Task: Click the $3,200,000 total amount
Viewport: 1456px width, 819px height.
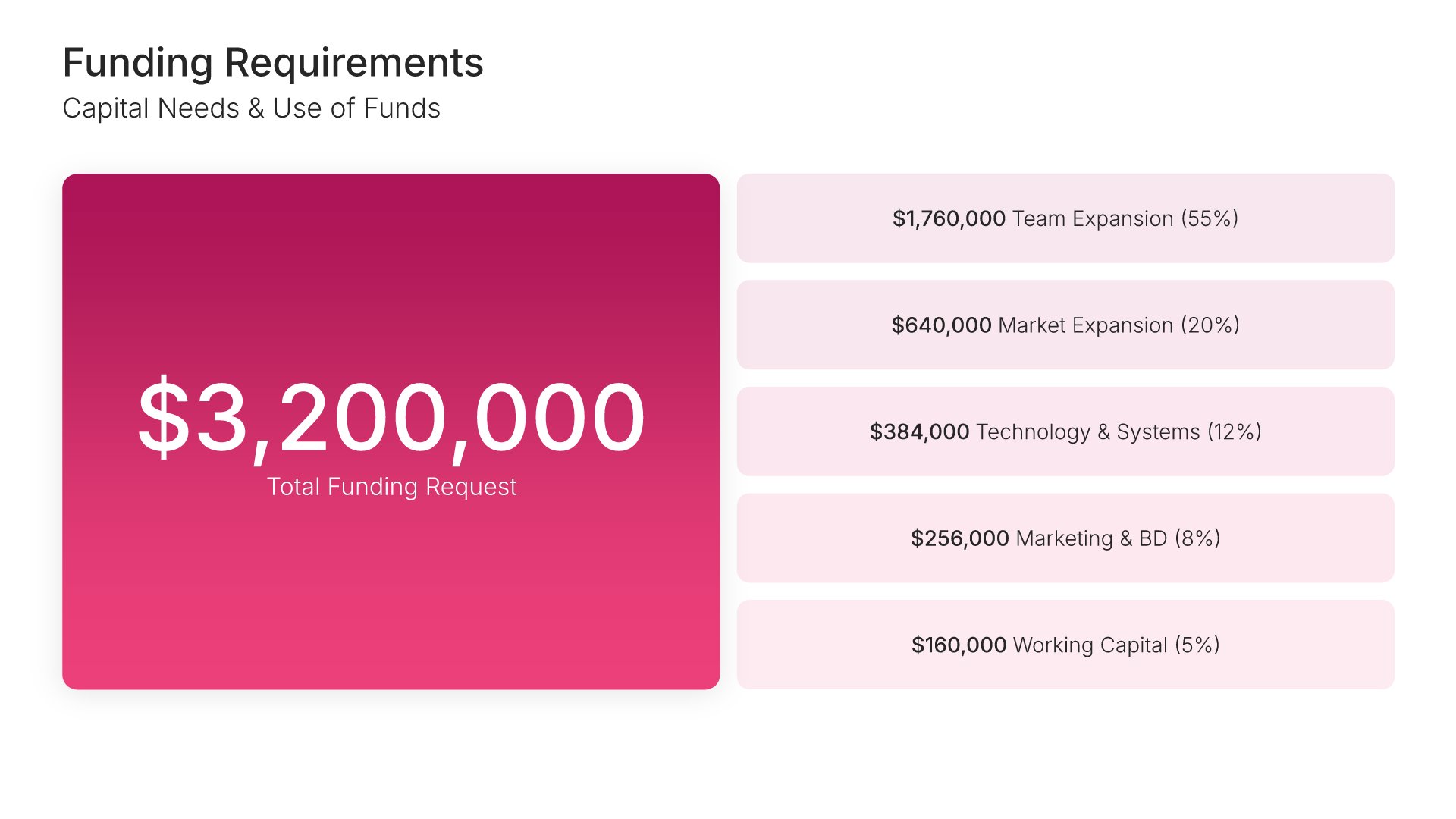Action: 391,418
